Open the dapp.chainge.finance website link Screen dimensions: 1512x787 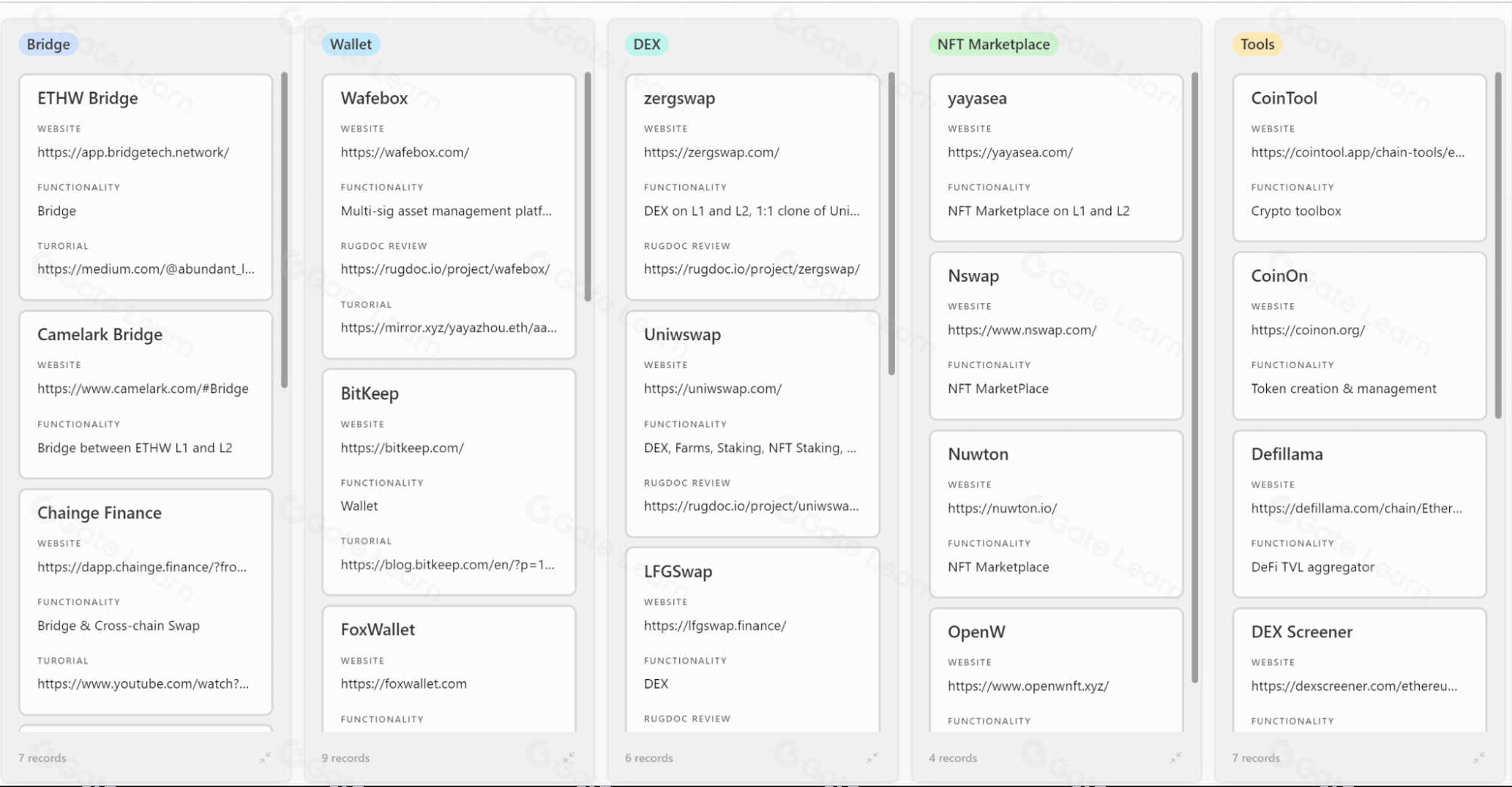tap(142, 567)
